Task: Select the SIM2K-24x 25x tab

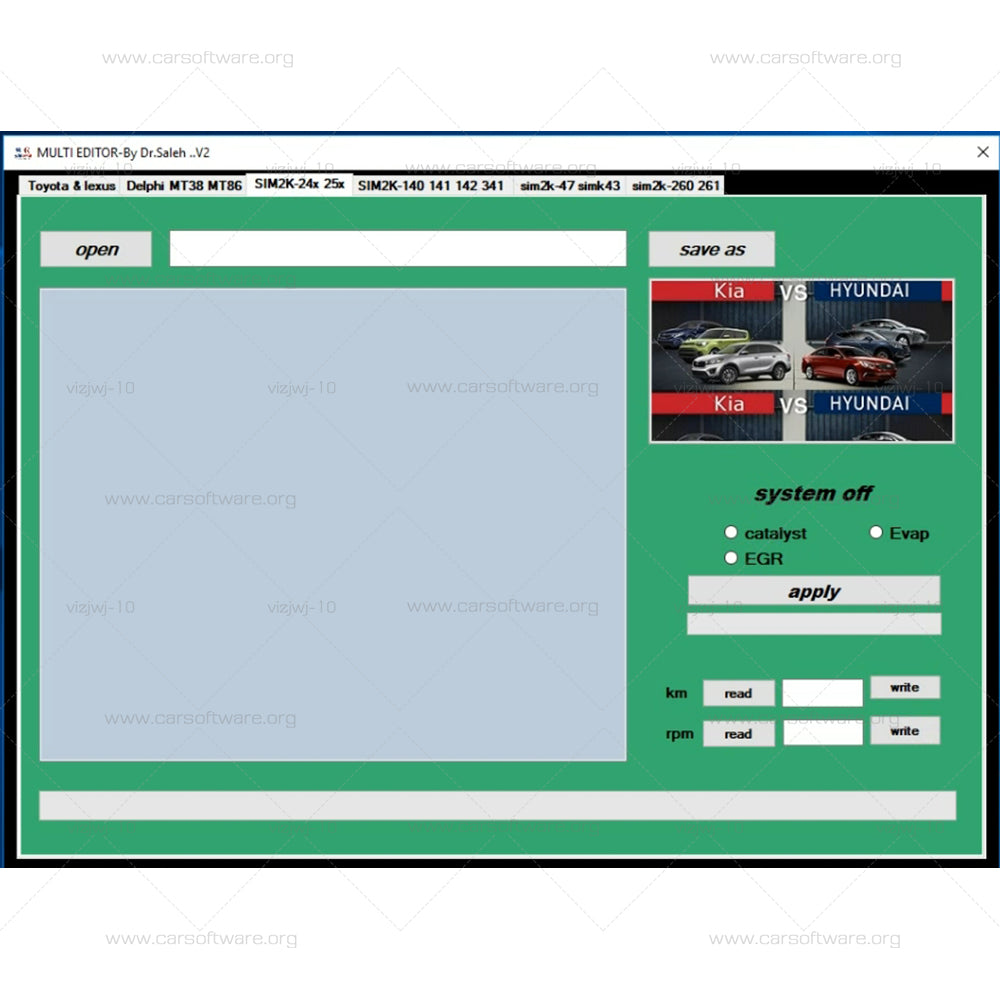Action: click(299, 184)
